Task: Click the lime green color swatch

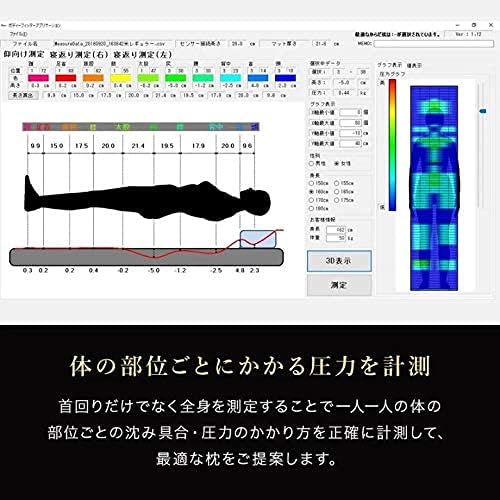Action: tap(148, 78)
